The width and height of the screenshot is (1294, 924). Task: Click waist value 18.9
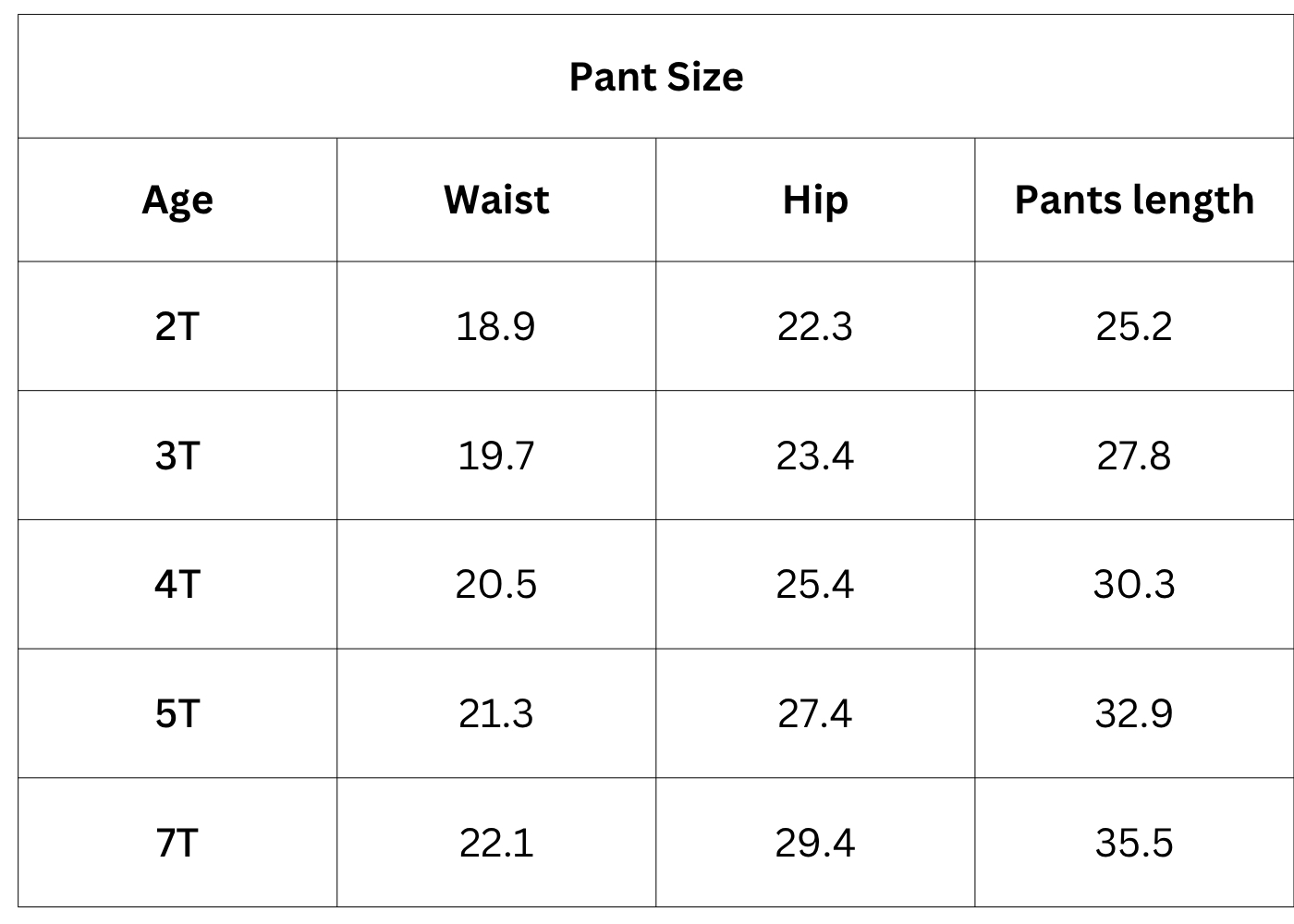click(x=496, y=326)
